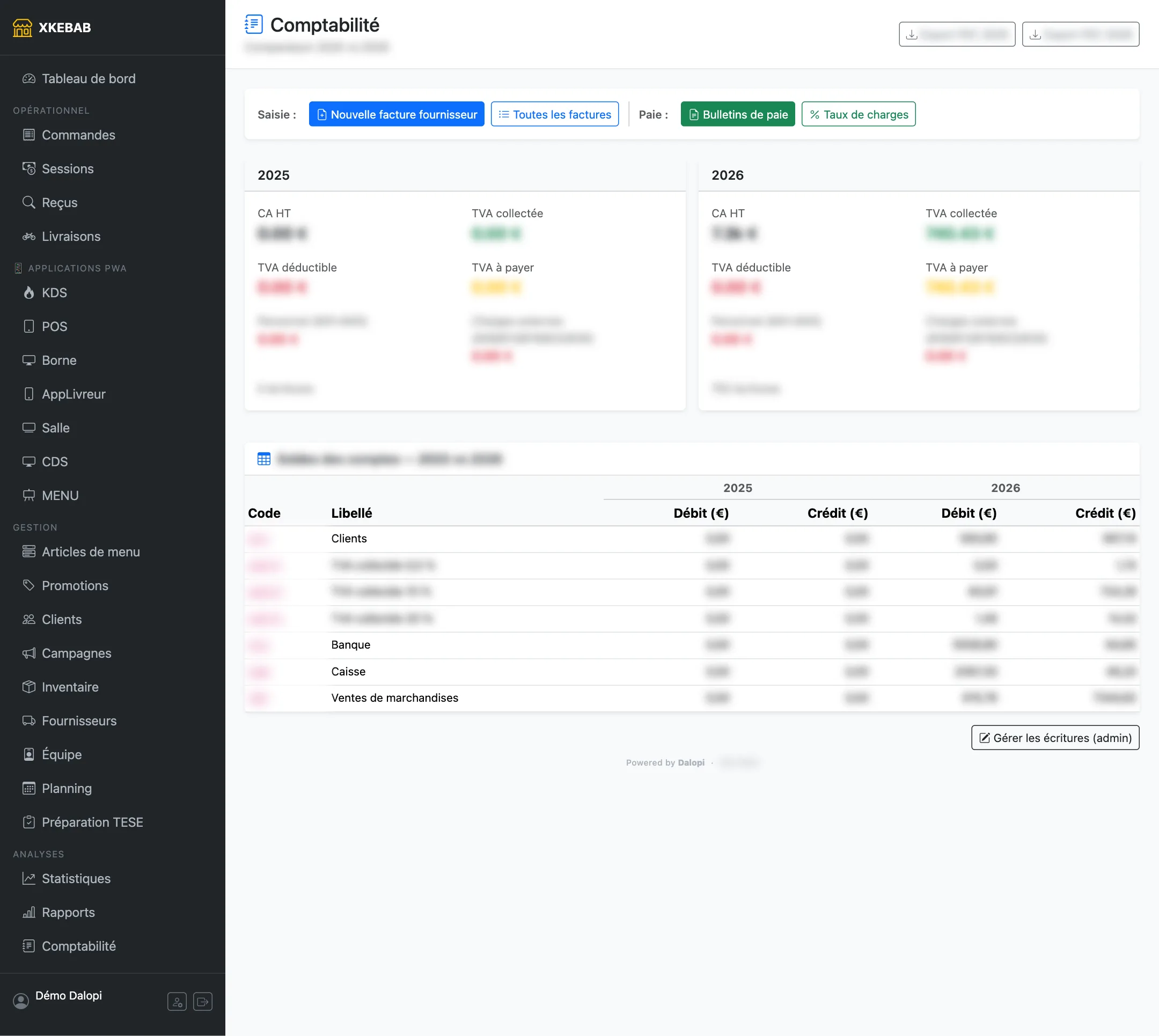
Task: Click the MENU board icon
Action: [29, 495]
